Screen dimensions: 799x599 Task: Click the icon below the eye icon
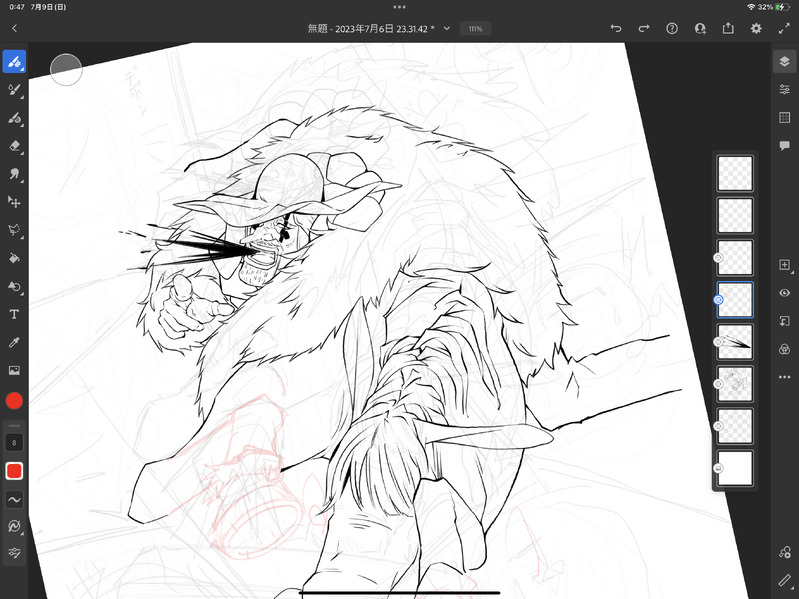(x=785, y=321)
